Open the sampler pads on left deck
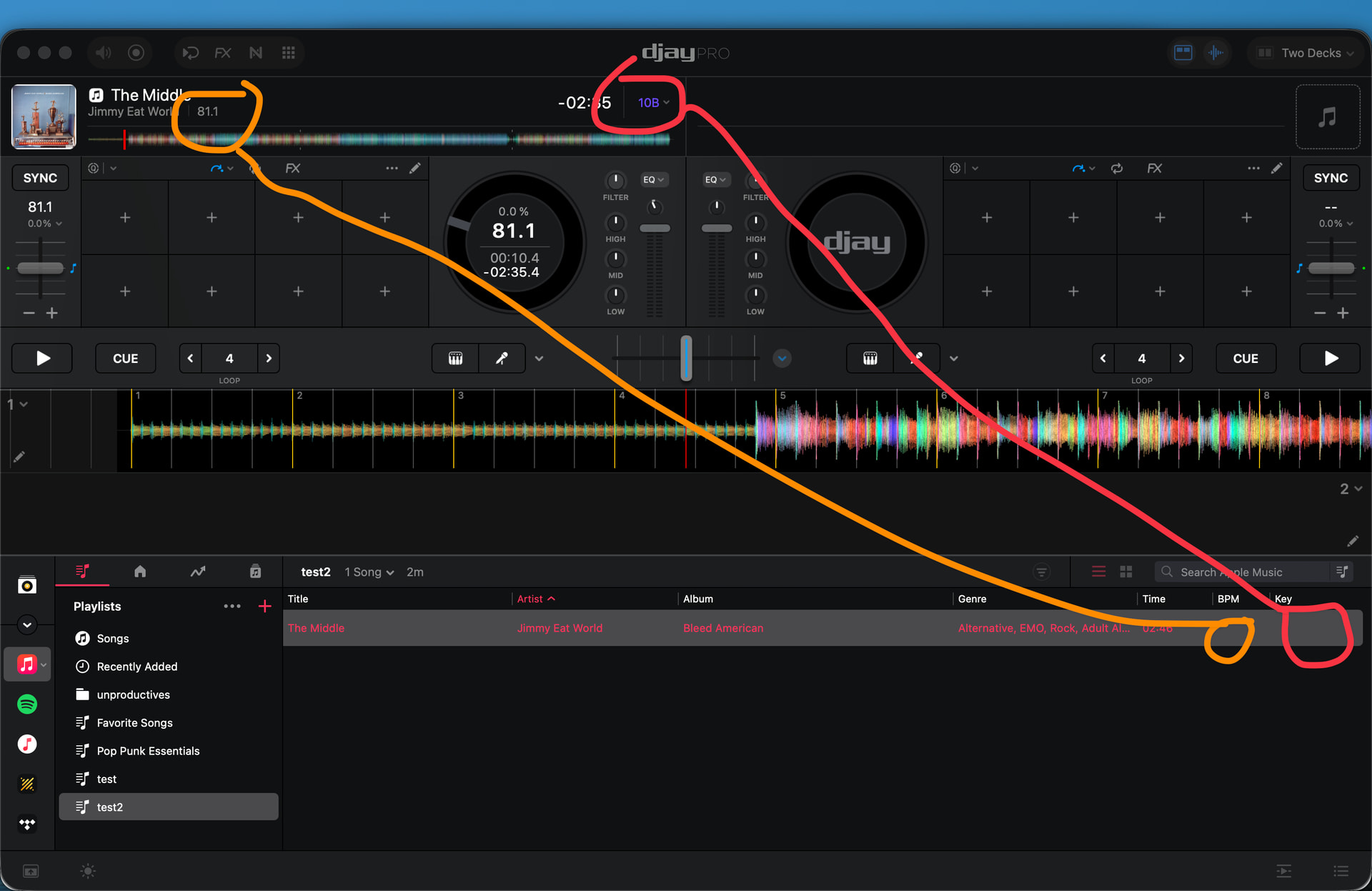Image resolution: width=1372 pixels, height=891 pixels. coord(455,359)
